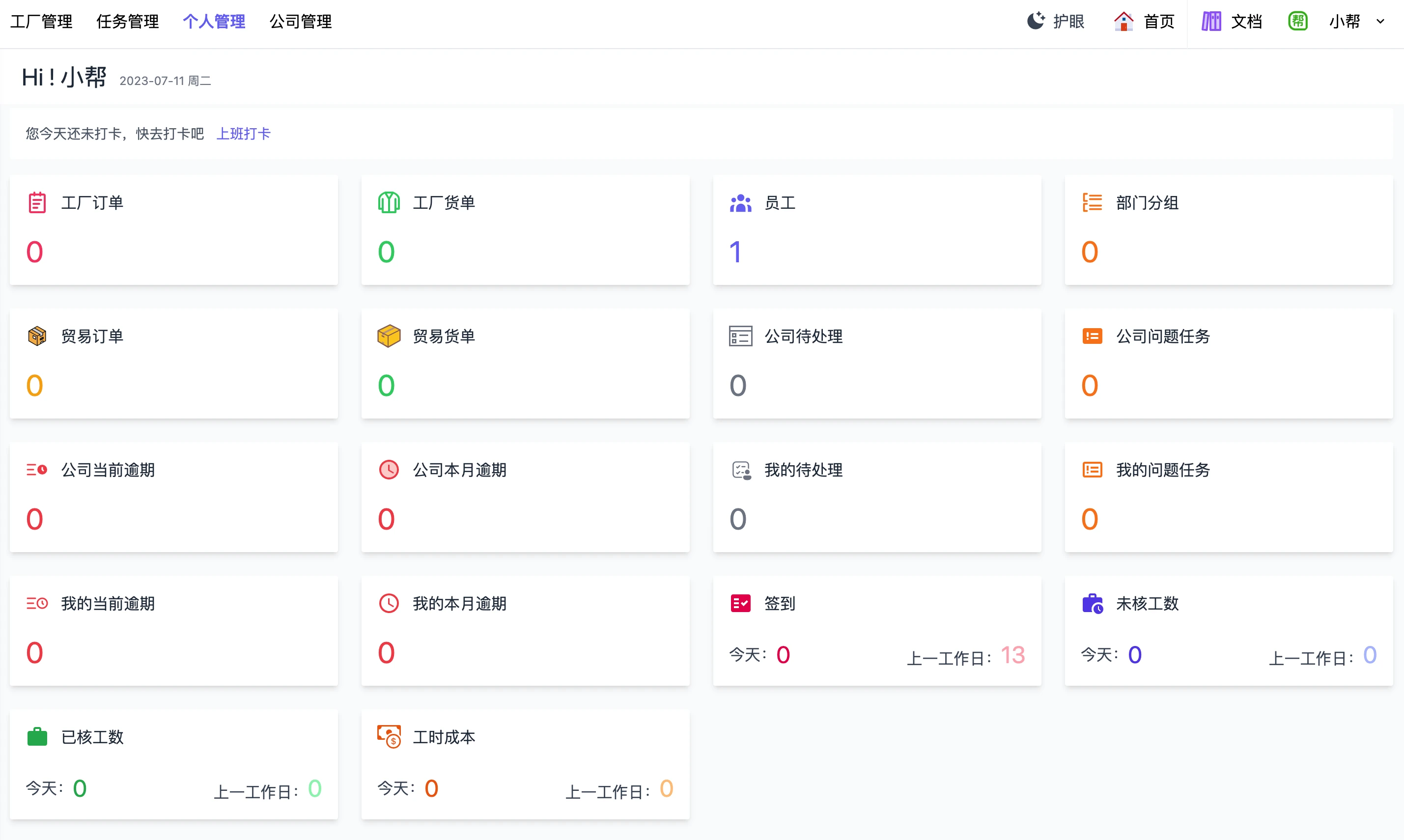Click the 未核工数 briefcase icon
This screenshot has width=1404, height=840.
tap(1092, 603)
